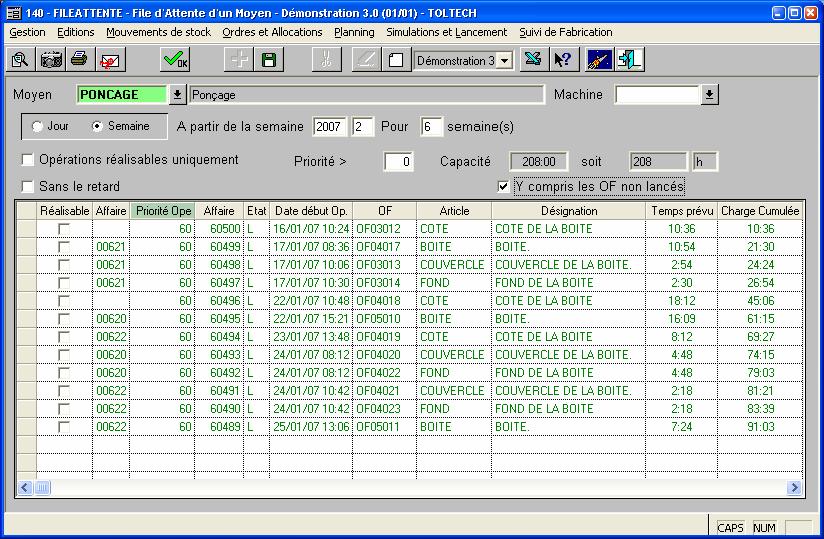This screenshot has width=824, height=539.
Task: Click the Capacité field 208:00
Action: (x=539, y=162)
